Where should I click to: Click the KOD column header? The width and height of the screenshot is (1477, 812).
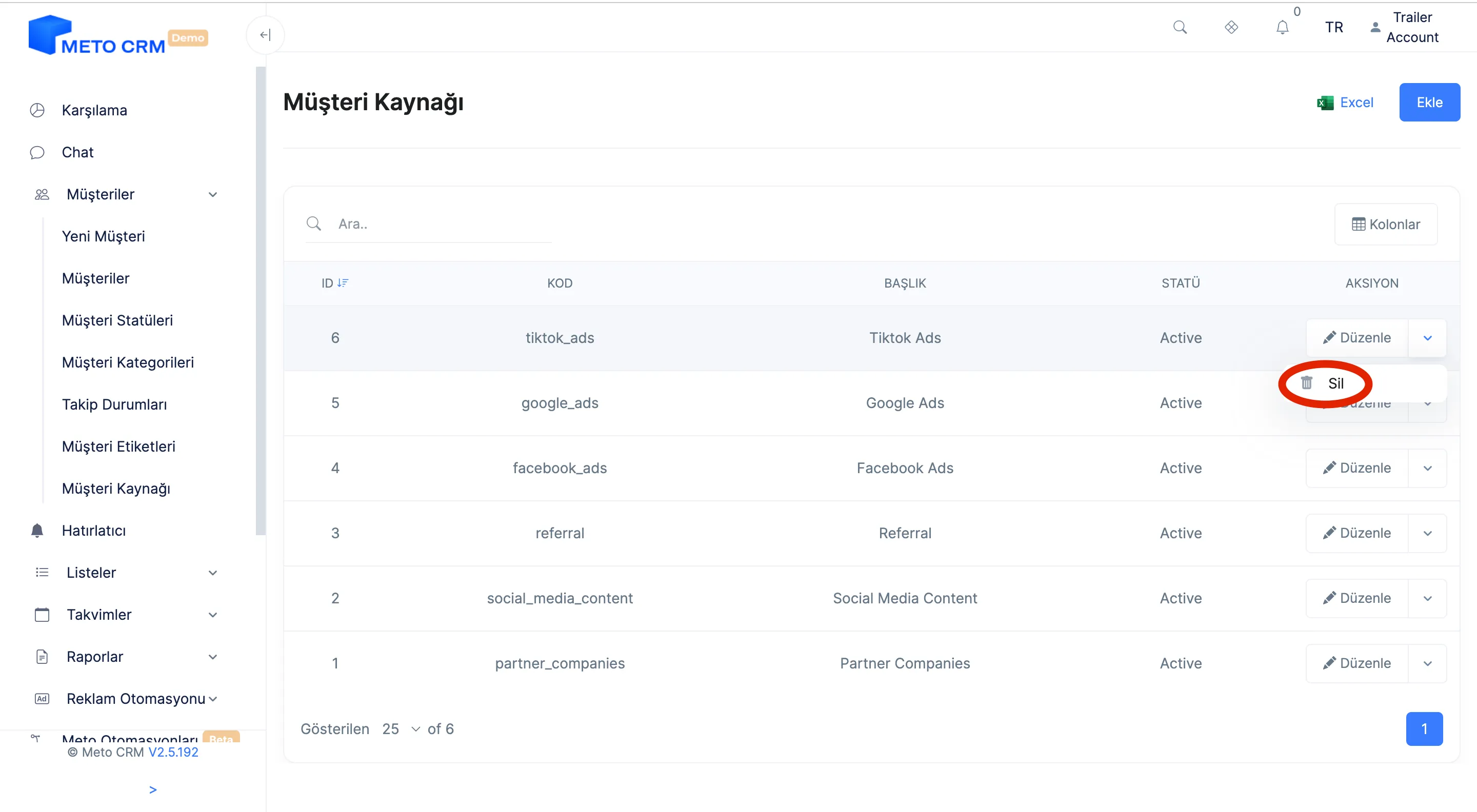[560, 283]
